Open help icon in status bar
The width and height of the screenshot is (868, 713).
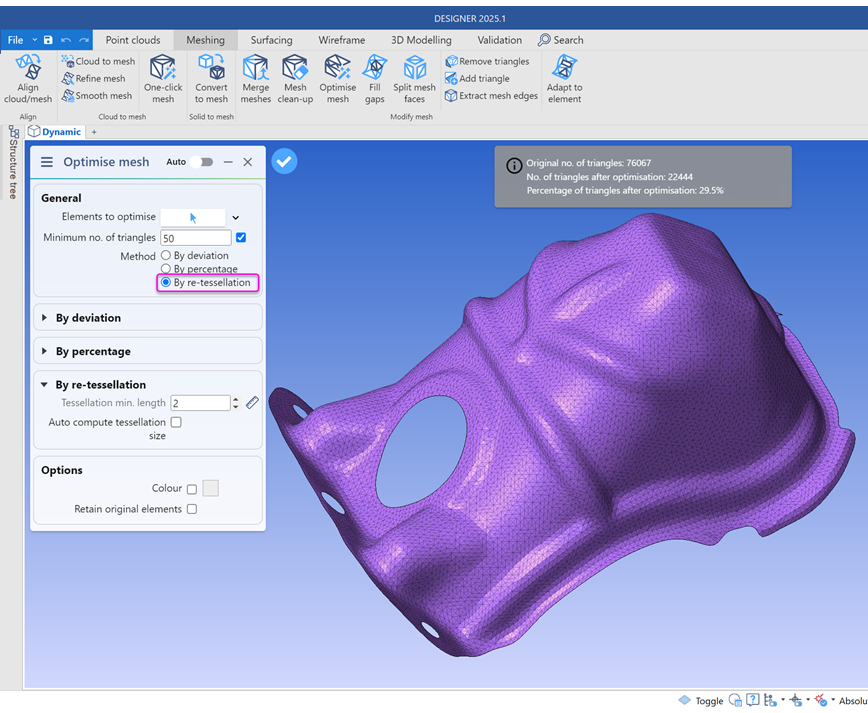pos(752,700)
